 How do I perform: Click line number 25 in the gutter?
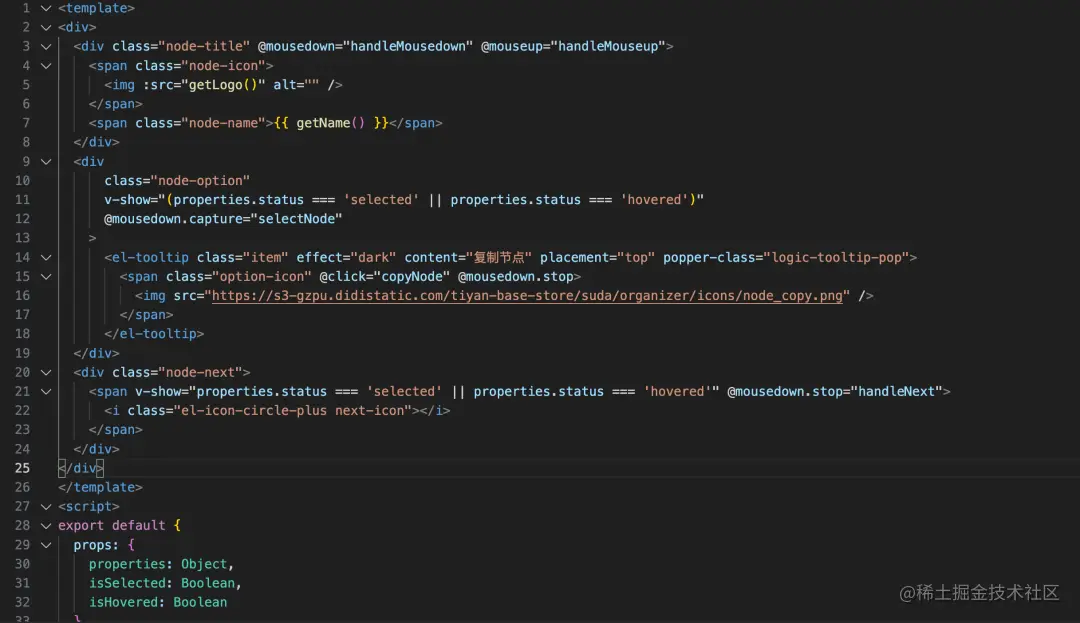[x=22, y=468]
